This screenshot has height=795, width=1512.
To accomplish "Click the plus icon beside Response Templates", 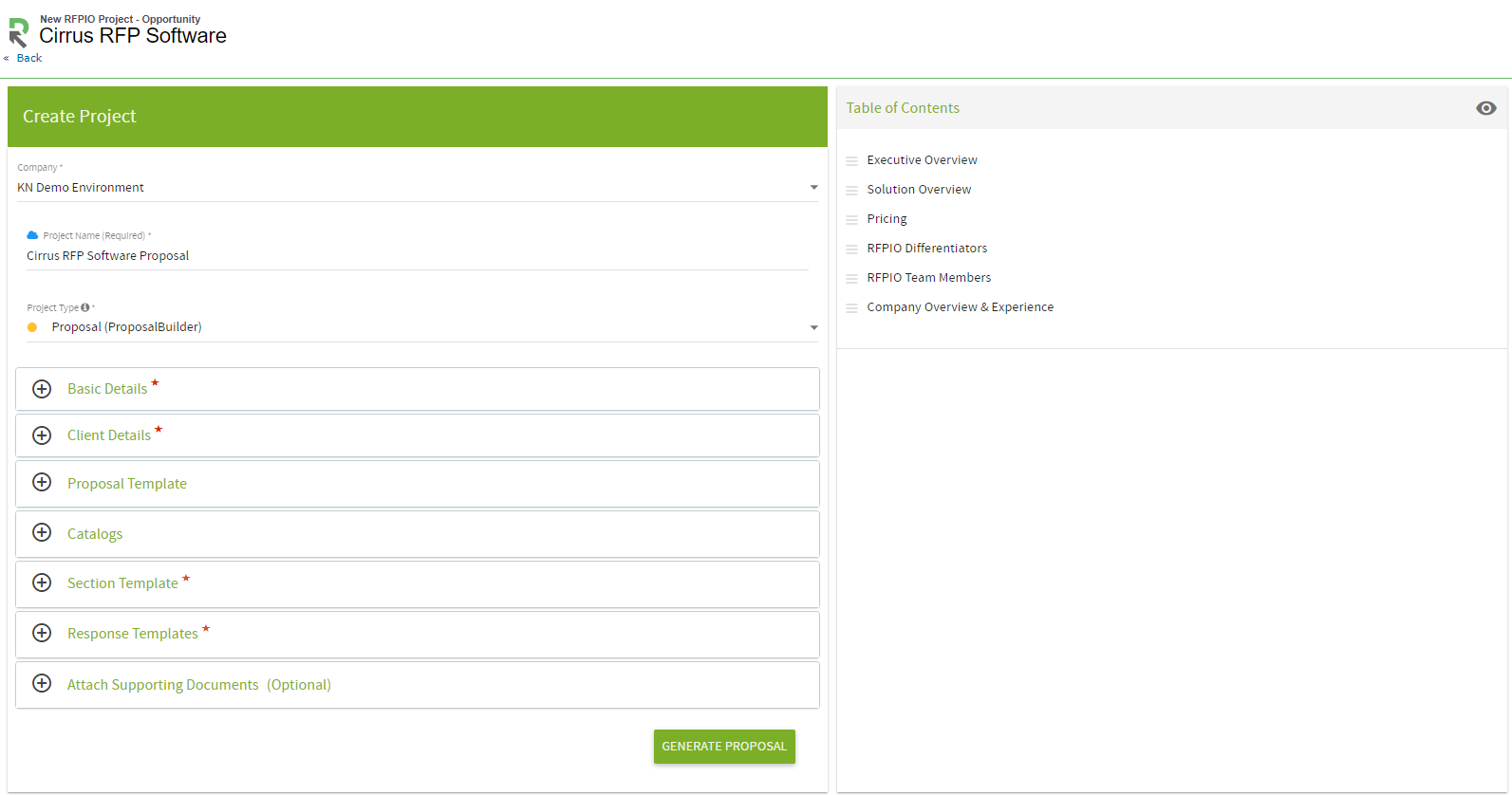I will pos(42,633).
